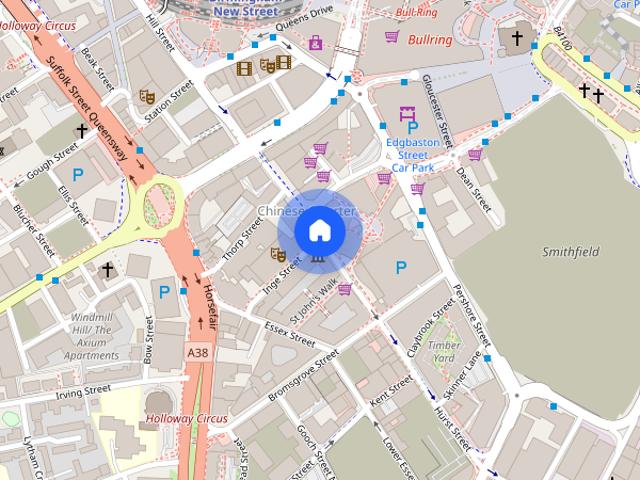The width and height of the screenshot is (640, 480).
Task: Click the parking P icon west of Pershore Street
Action: coord(401,268)
